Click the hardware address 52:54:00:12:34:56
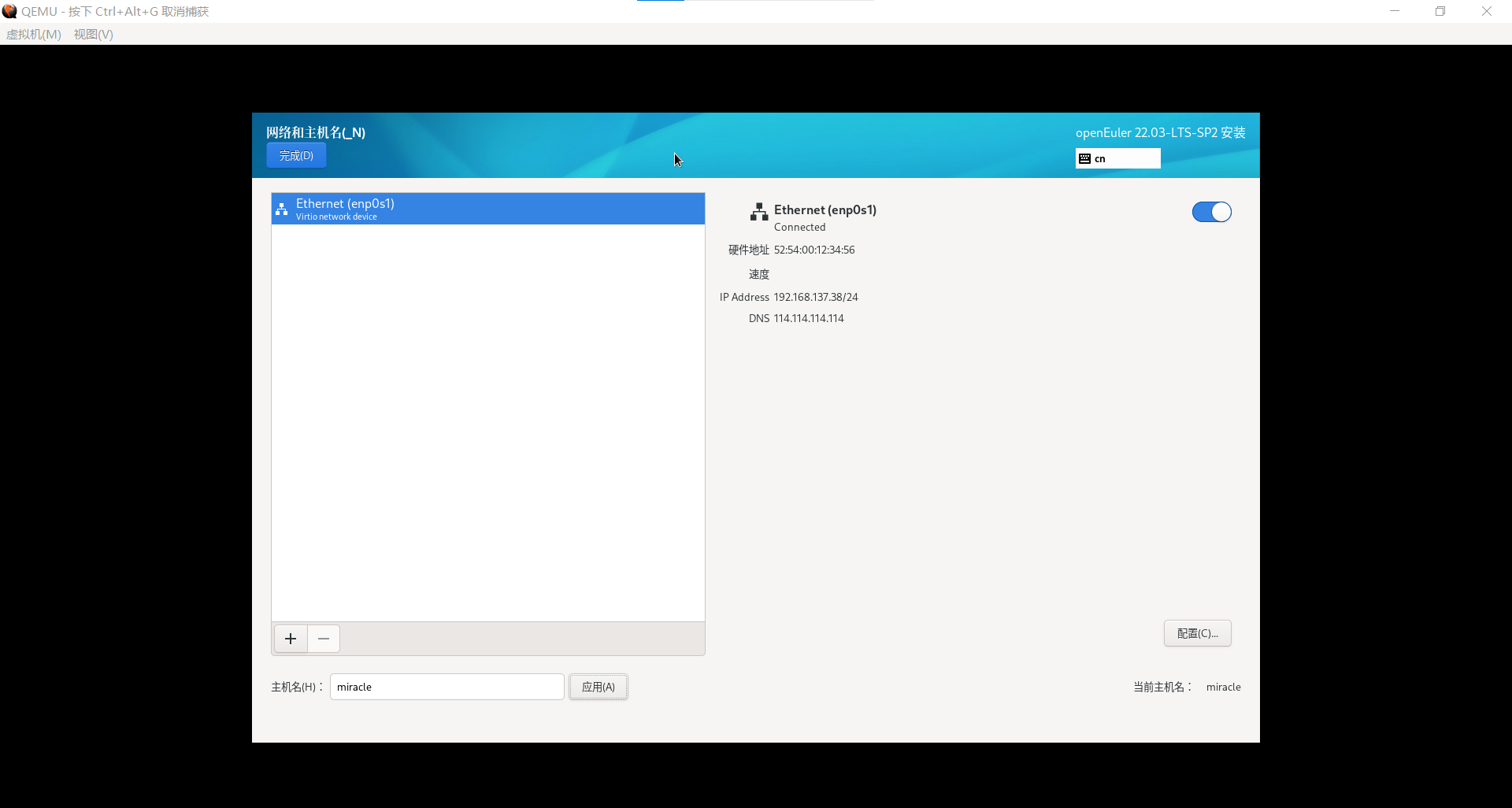1512x808 pixels. click(814, 250)
